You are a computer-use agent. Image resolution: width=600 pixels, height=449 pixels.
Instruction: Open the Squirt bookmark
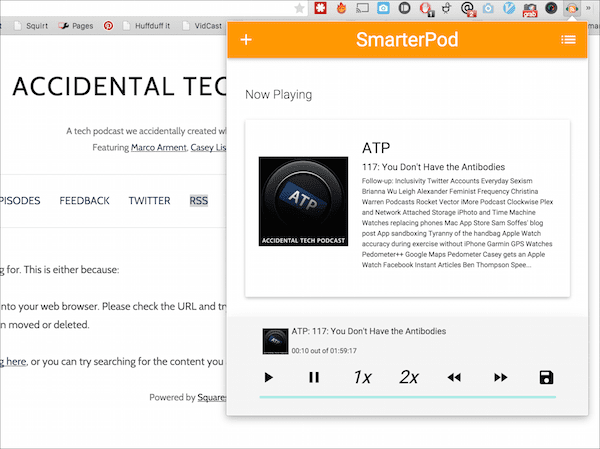pyautogui.click(x=31, y=26)
